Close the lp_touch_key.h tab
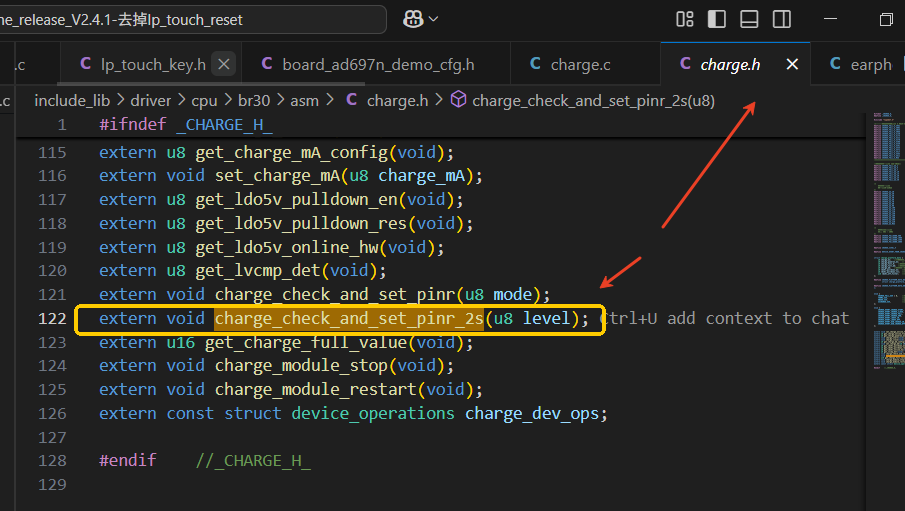This screenshot has height=511, width=905. [224, 64]
